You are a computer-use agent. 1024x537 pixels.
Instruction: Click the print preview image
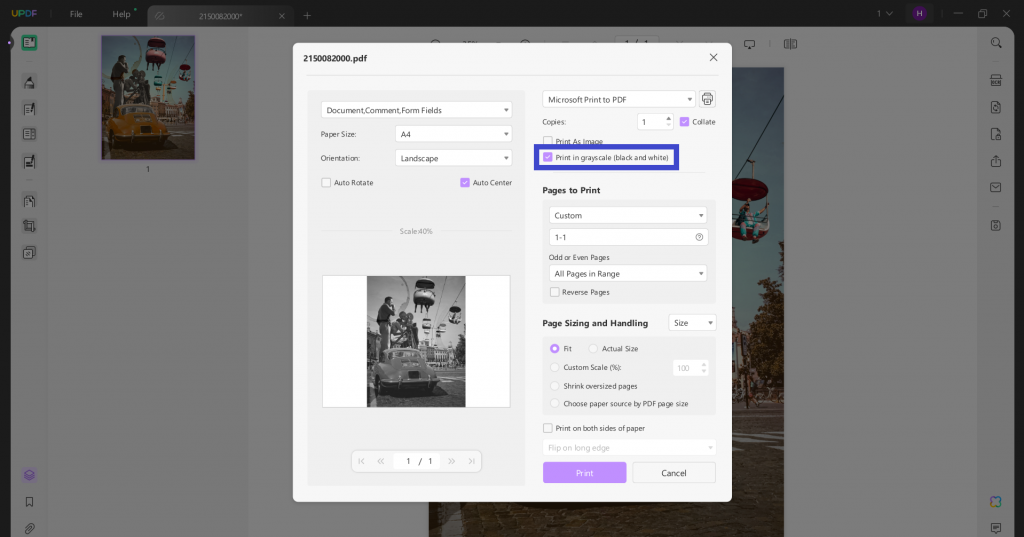pyautogui.click(x=416, y=341)
